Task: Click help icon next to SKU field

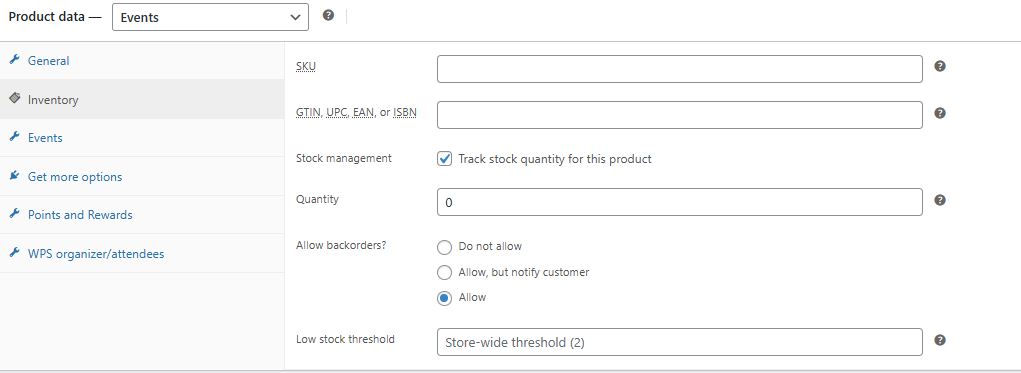Action: tap(940, 66)
